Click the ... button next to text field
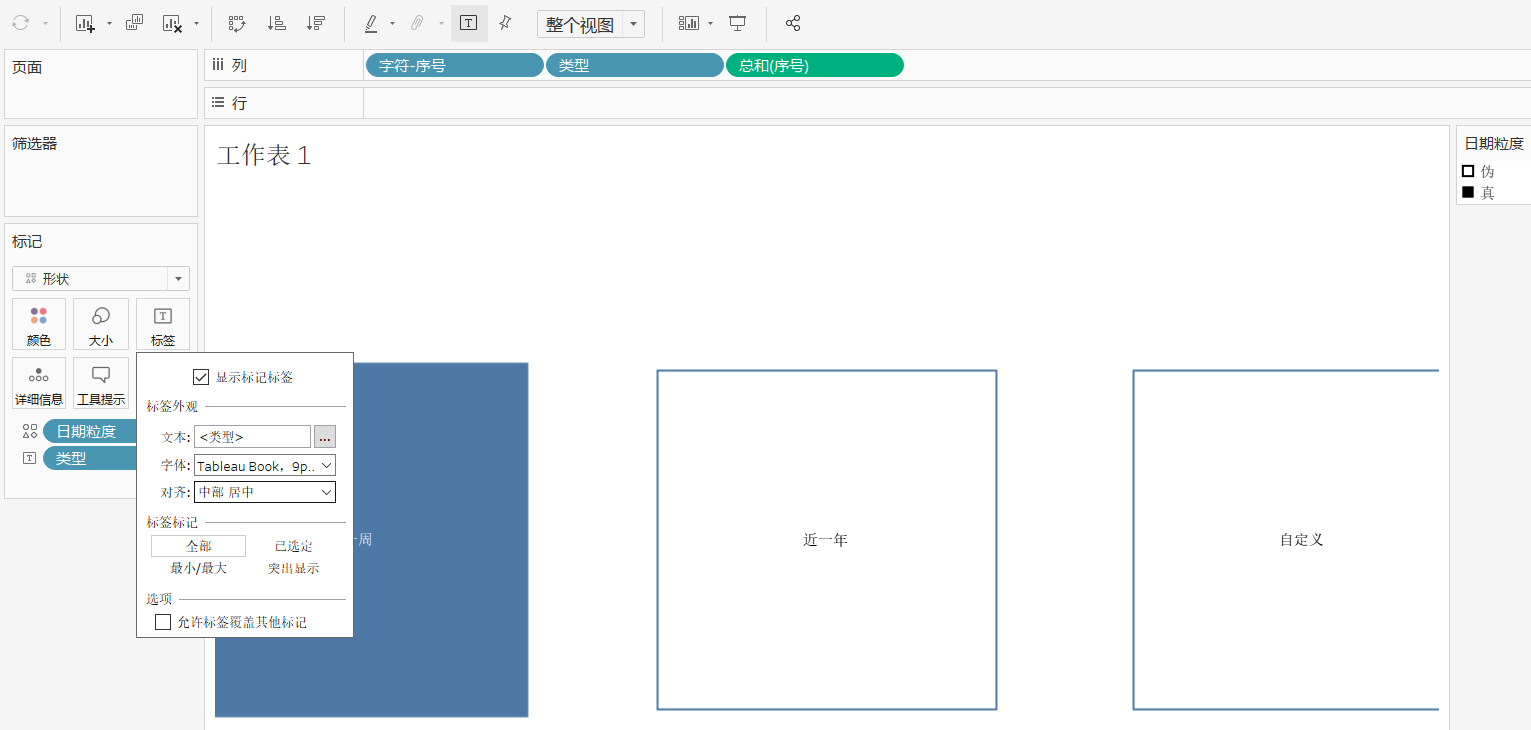1531x730 pixels. click(325, 437)
